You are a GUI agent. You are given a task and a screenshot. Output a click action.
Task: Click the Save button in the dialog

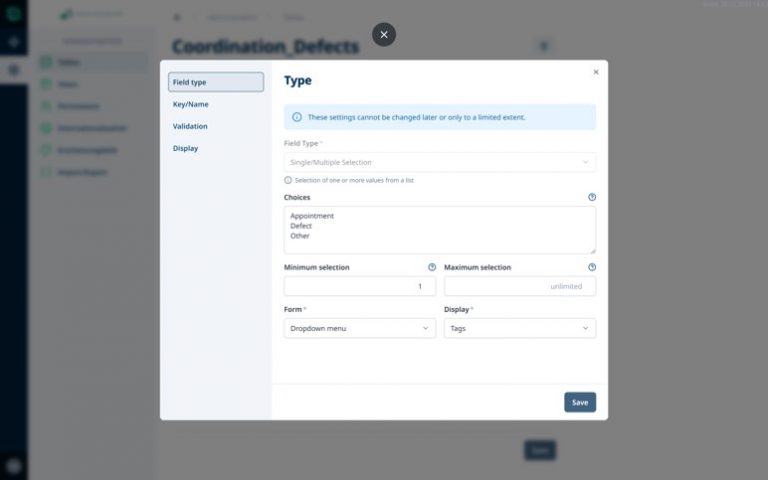pos(580,402)
